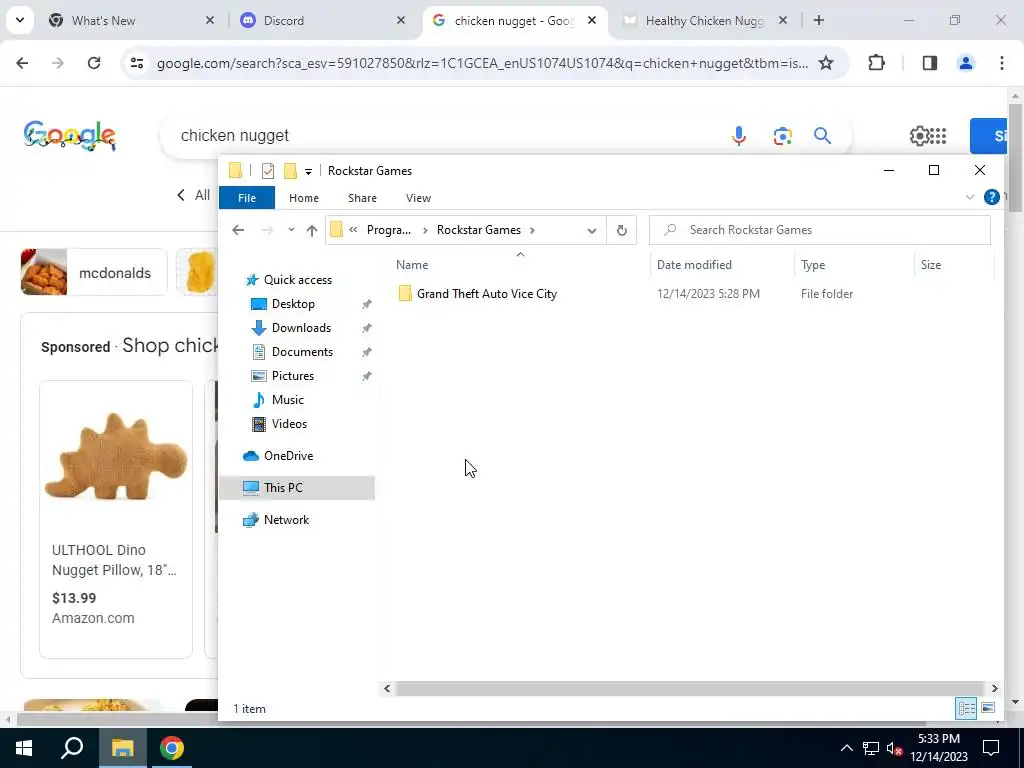Expand the Rockstar Games breadcrumb chevron
1024x768 pixels.
pos(532,230)
